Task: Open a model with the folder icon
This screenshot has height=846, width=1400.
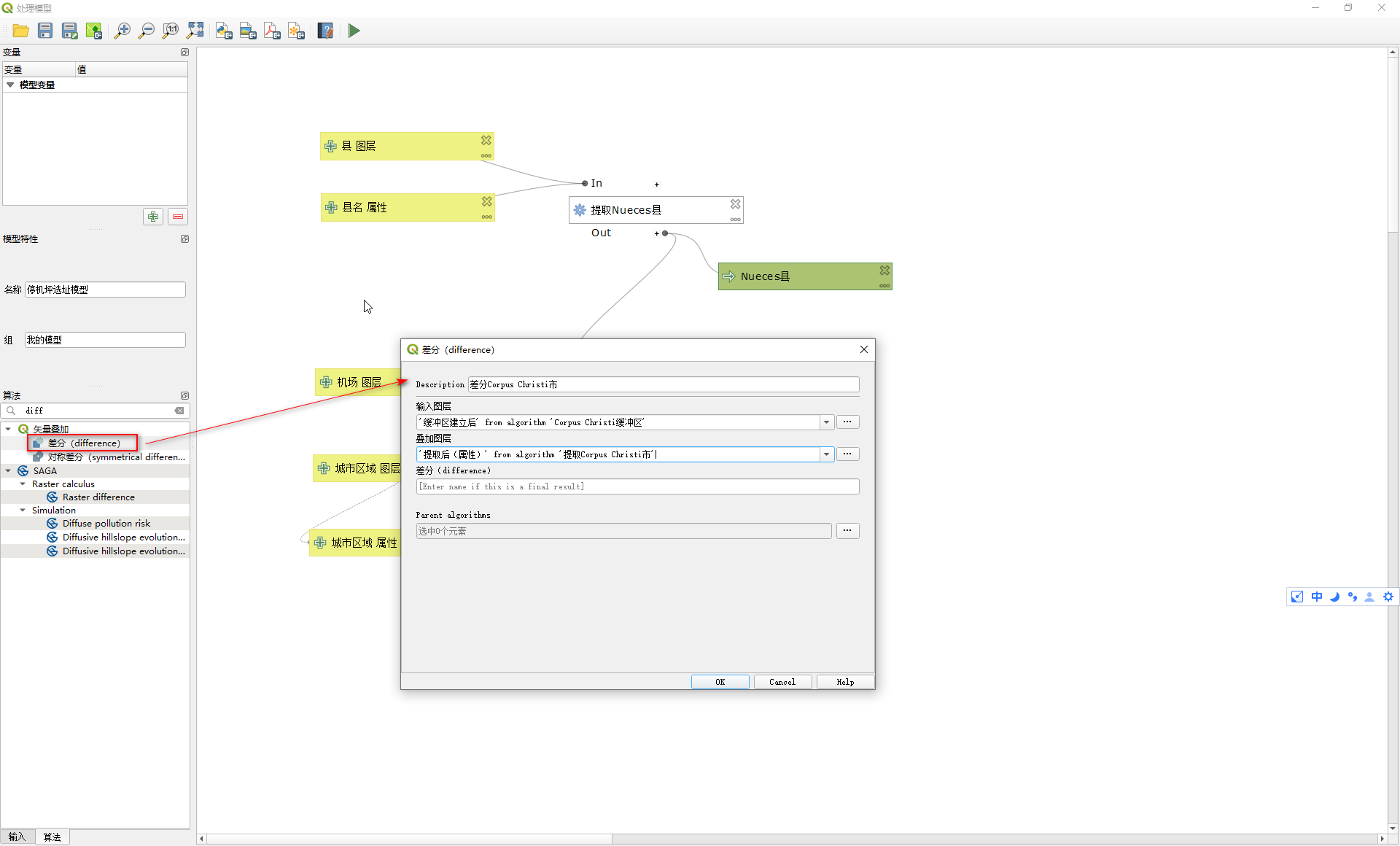Action: point(20,31)
